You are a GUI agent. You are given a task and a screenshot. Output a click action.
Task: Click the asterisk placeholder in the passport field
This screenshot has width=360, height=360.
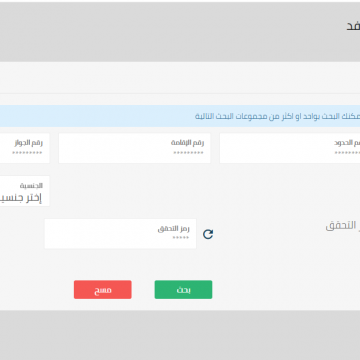coord(27,153)
